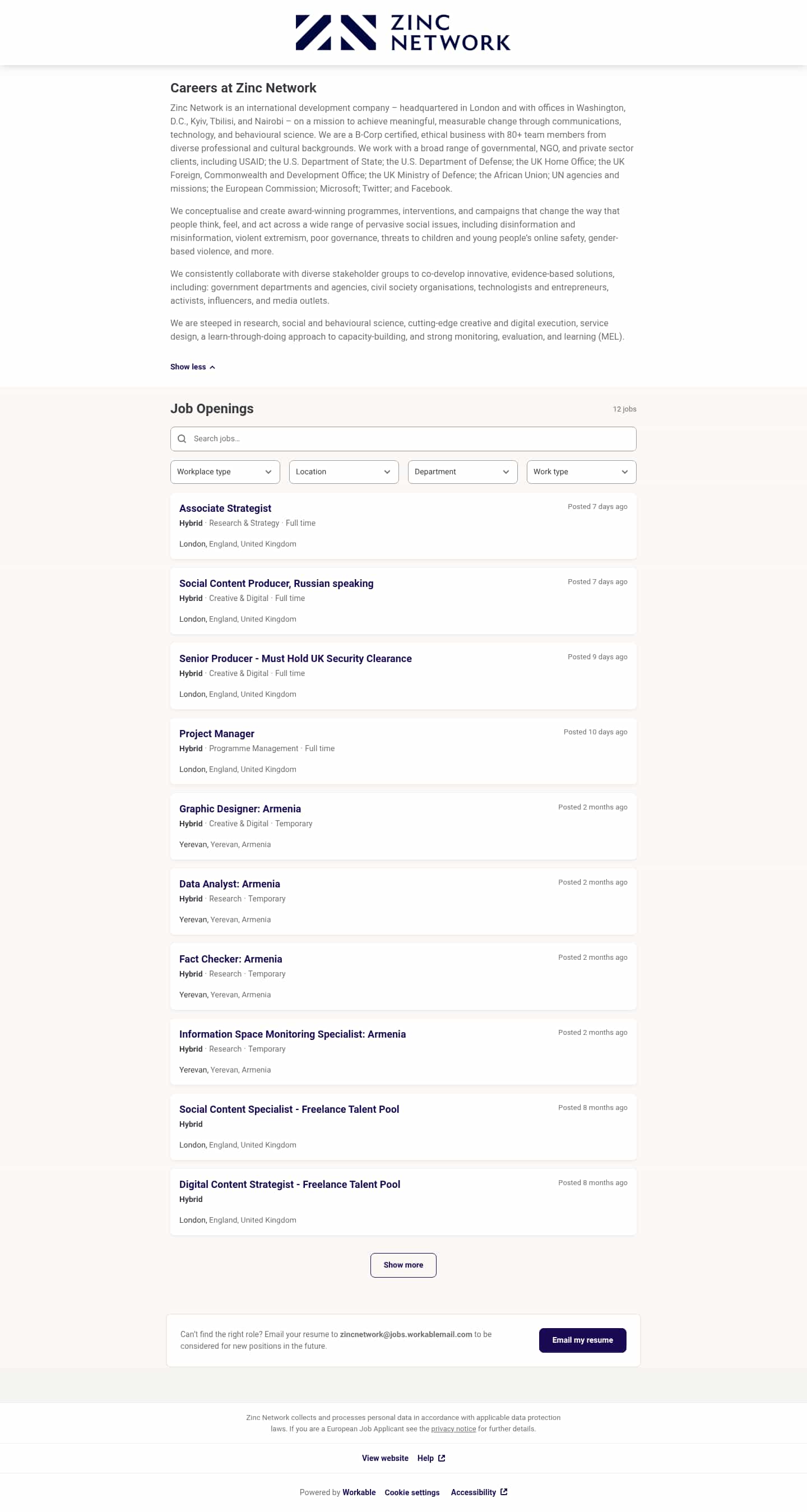Click the Workable link in footer

[x=359, y=1492]
